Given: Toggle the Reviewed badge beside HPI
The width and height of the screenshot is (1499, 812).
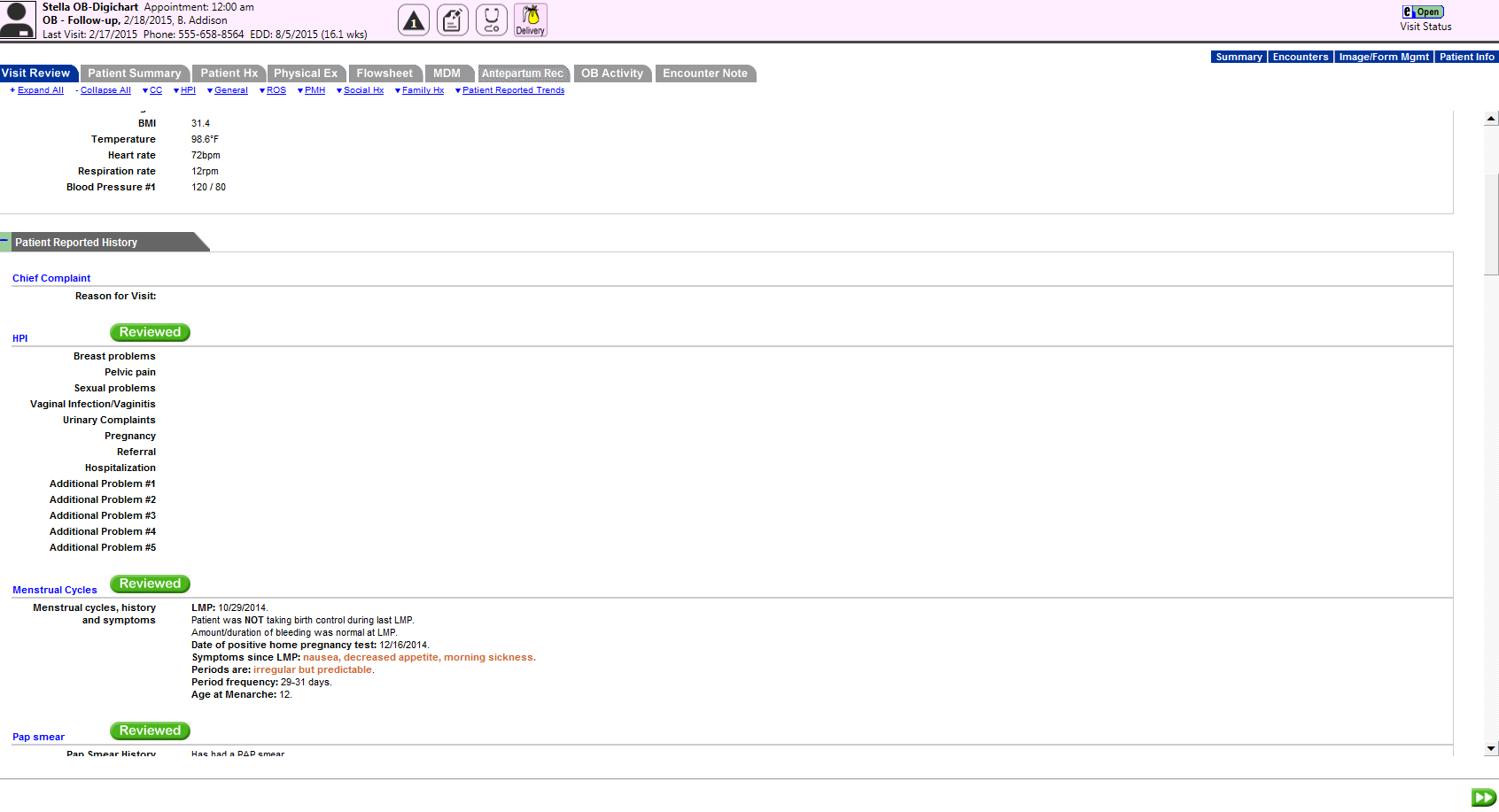Looking at the screenshot, I should pos(150,332).
